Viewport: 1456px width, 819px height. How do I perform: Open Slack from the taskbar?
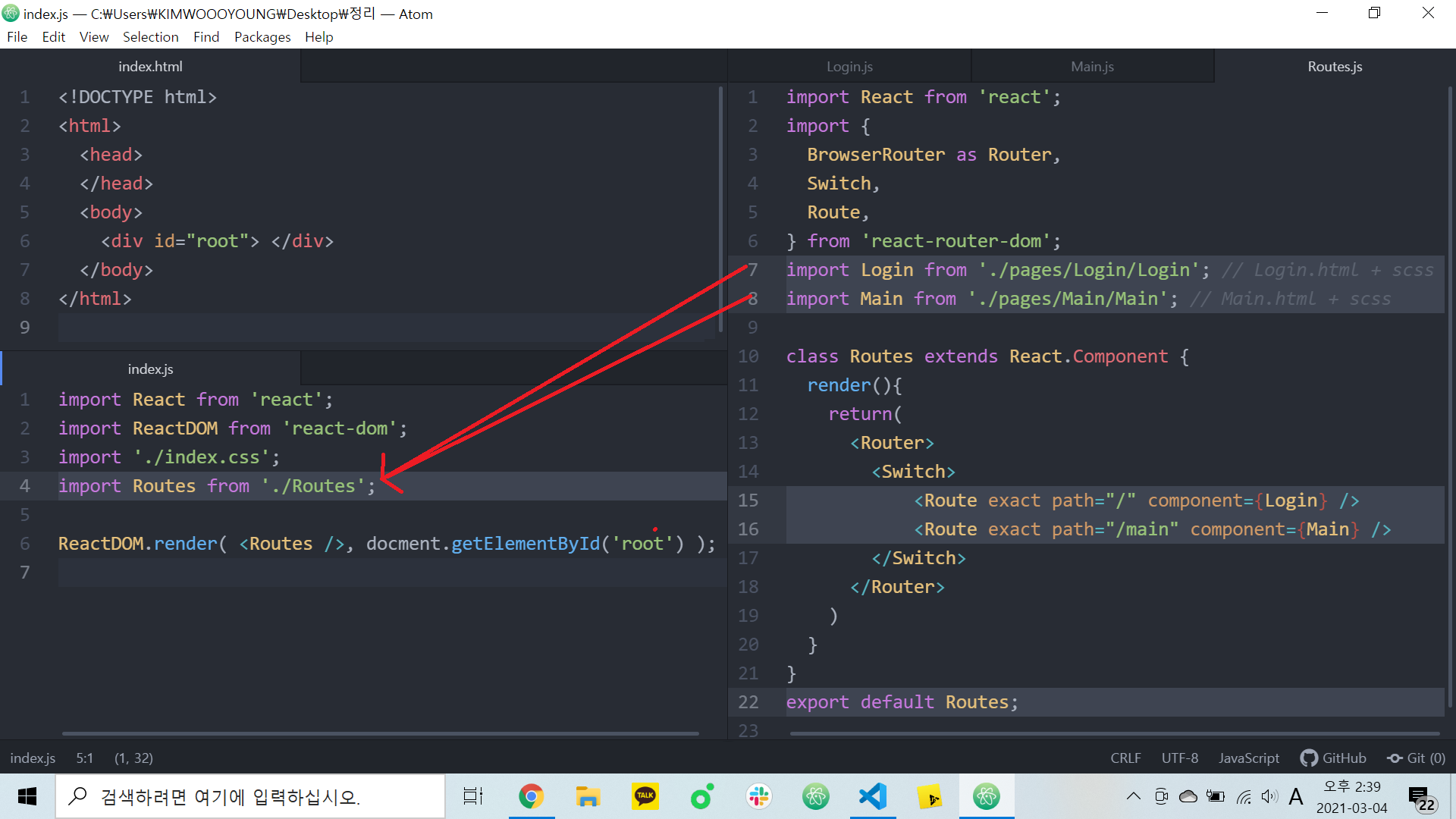[758, 796]
